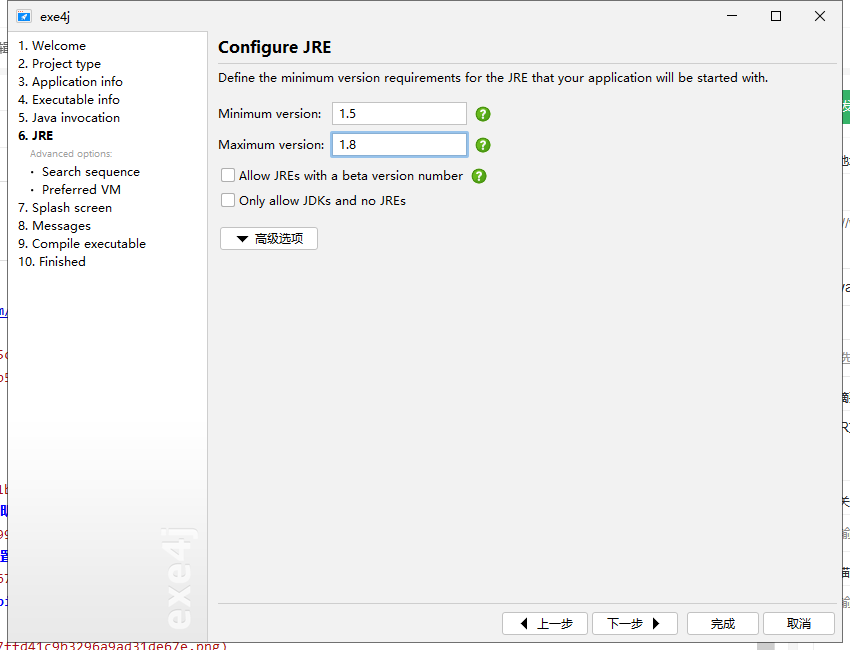Show help for beta version JREs option
This screenshot has height=650, width=850.
[x=479, y=176]
